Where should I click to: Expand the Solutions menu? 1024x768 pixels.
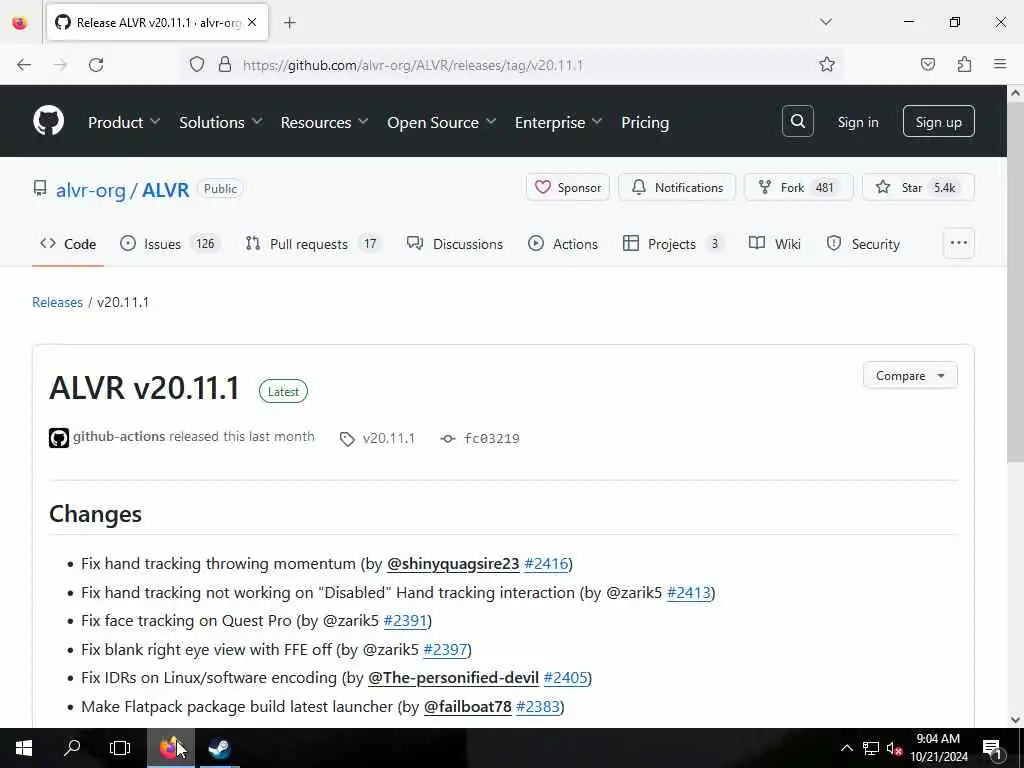221,122
